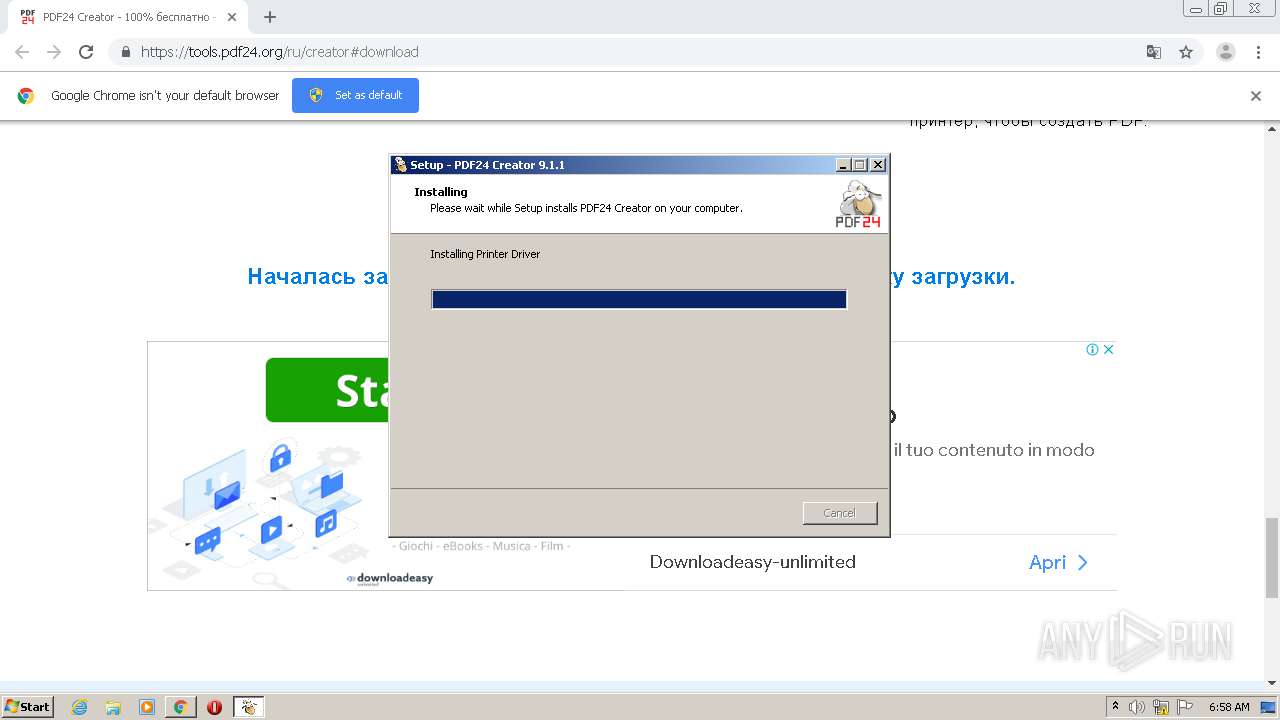The image size is (1280, 720).
Task: Click the downloadeasy logo in ad
Action: (x=390, y=578)
